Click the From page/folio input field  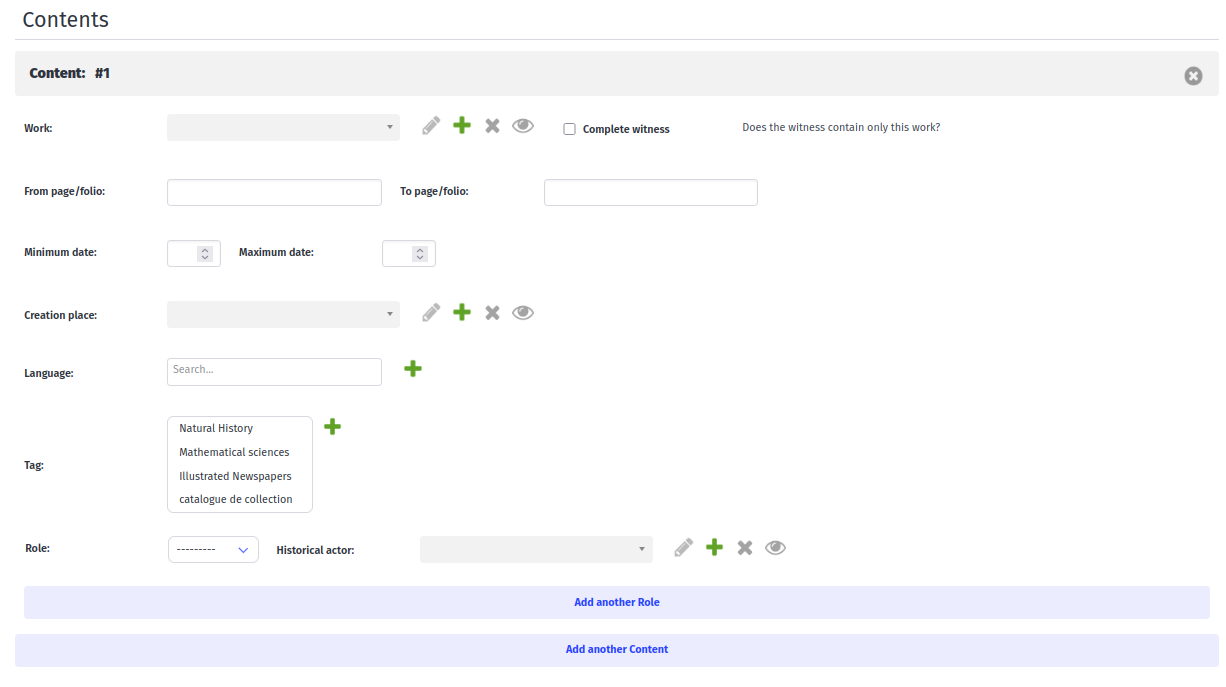click(274, 192)
